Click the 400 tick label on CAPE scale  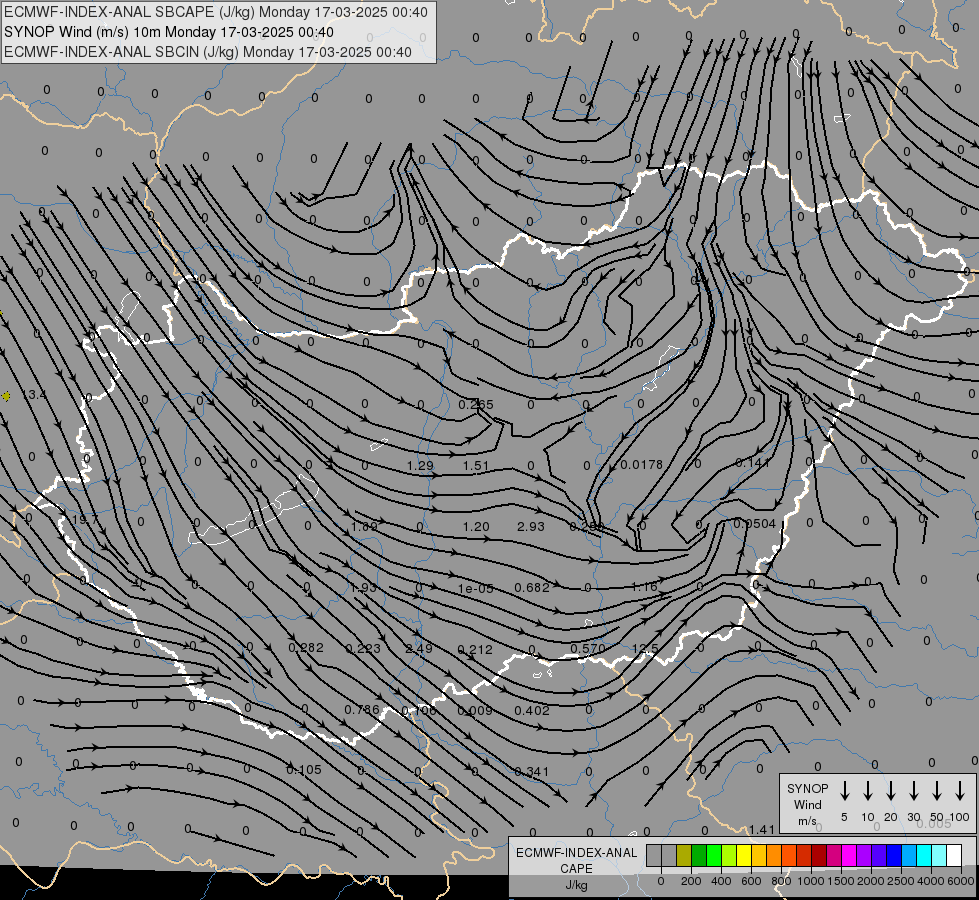721,881
